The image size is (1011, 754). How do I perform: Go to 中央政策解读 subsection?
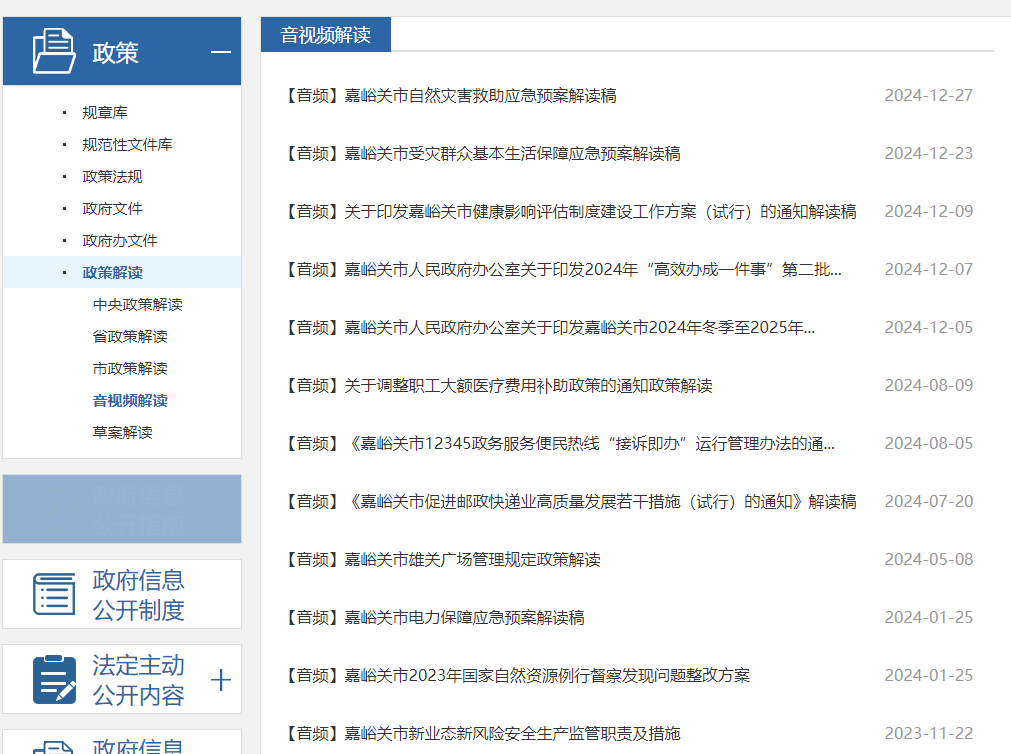[x=137, y=305]
